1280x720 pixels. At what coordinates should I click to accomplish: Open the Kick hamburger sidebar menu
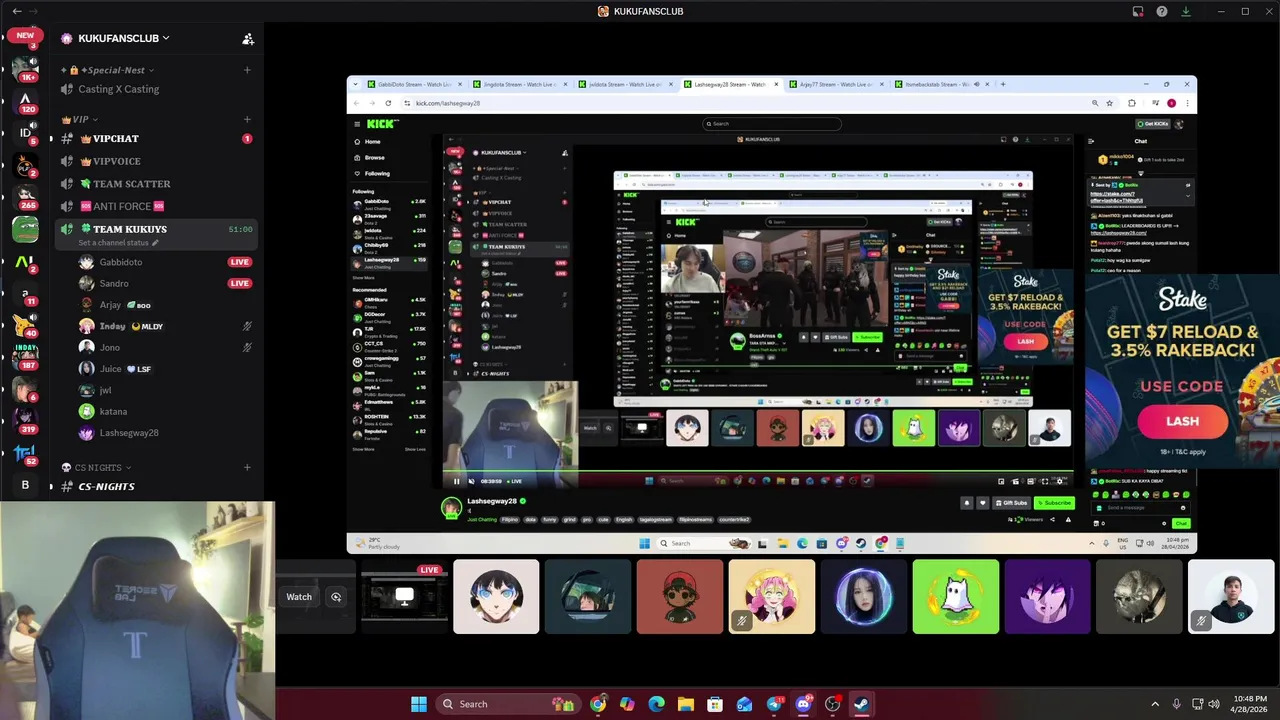click(356, 124)
